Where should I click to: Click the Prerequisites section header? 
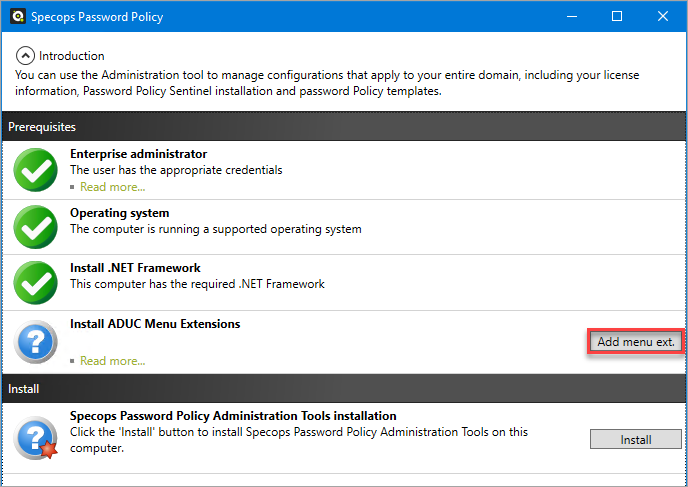344,126
